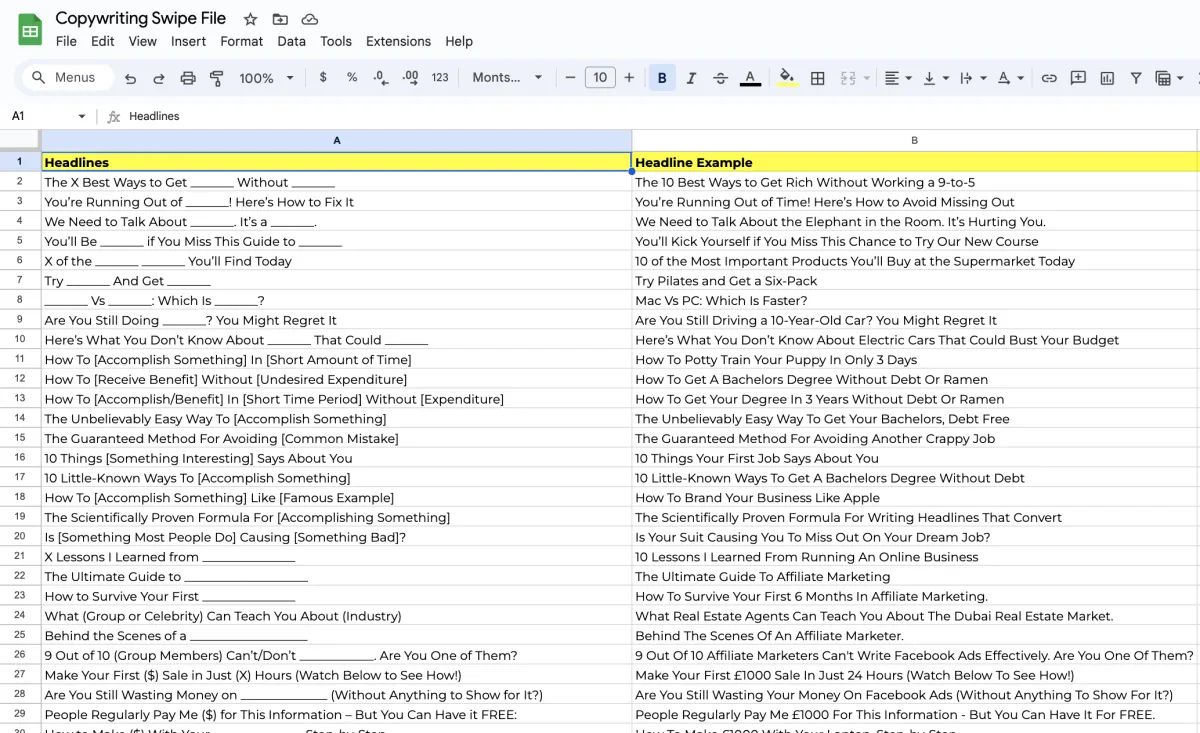Open the merge cells dropdown
Viewport: 1200px width, 733px height.
click(x=855, y=78)
